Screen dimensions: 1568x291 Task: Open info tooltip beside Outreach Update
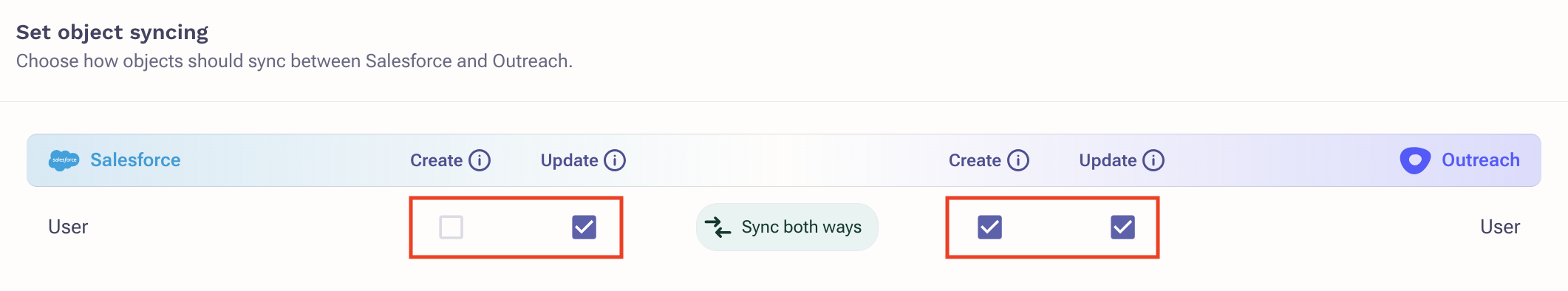1153,160
